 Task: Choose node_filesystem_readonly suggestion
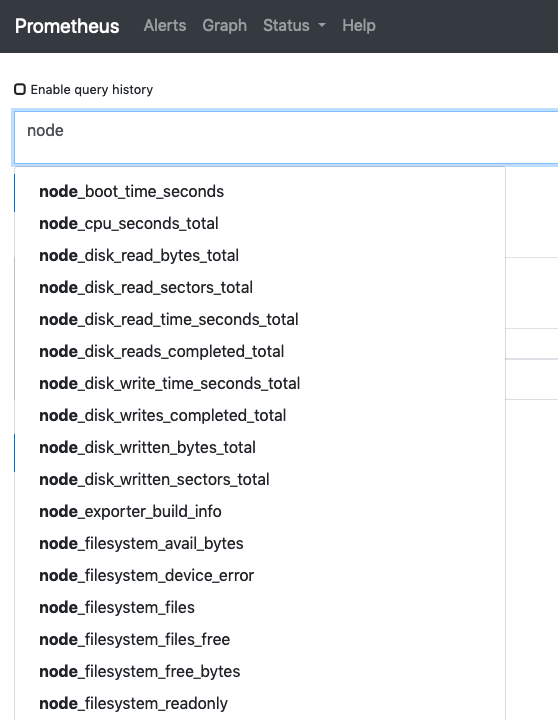[260, 703]
